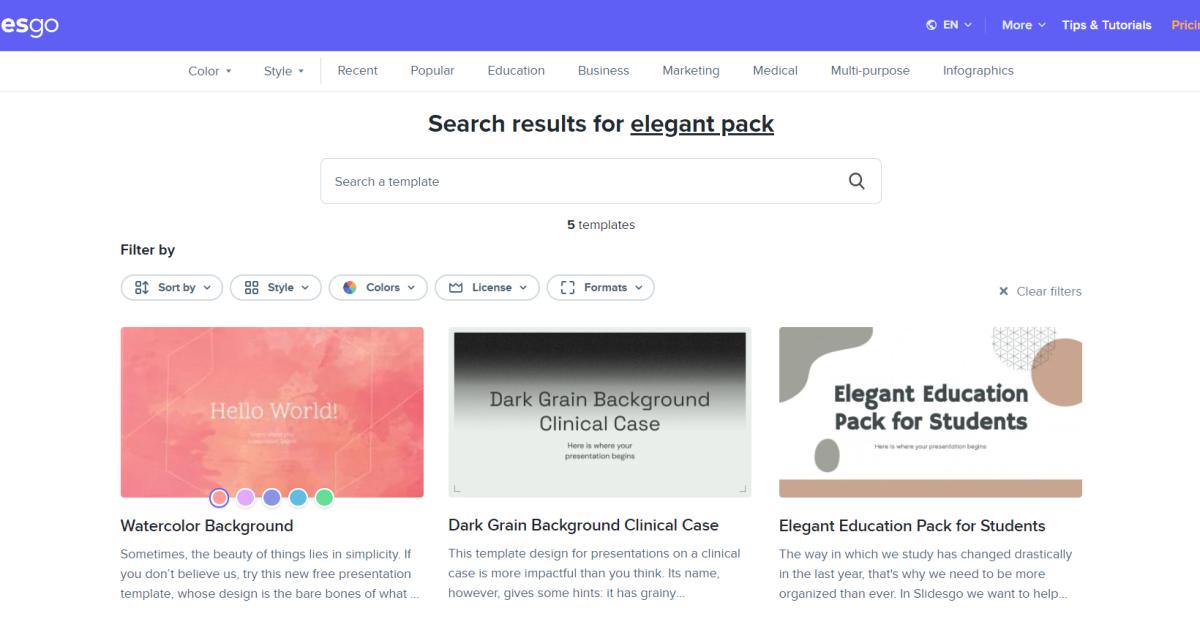Go to the Infographics category
The image size is (1200, 630).
tap(978, 71)
